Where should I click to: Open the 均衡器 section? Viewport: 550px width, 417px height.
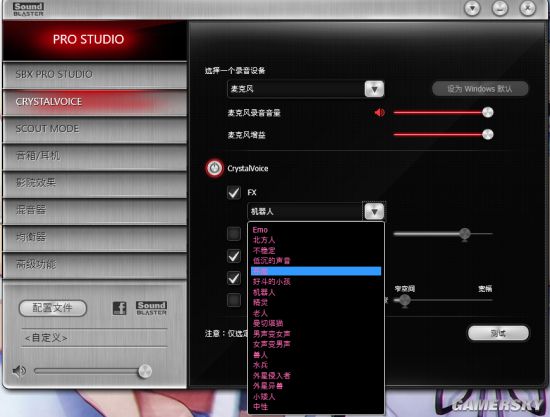pos(95,238)
